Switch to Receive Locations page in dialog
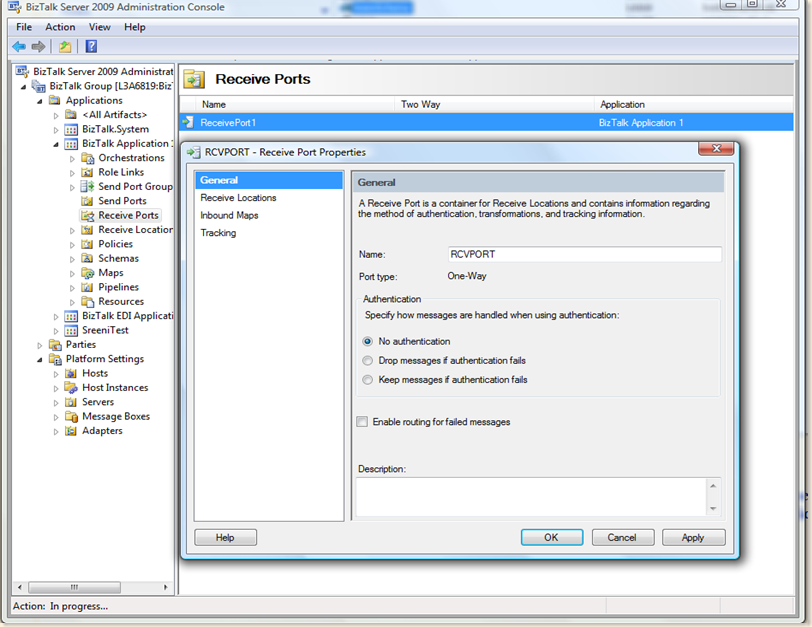The width and height of the screenshot is (812, 627). (x=238, y=198)
